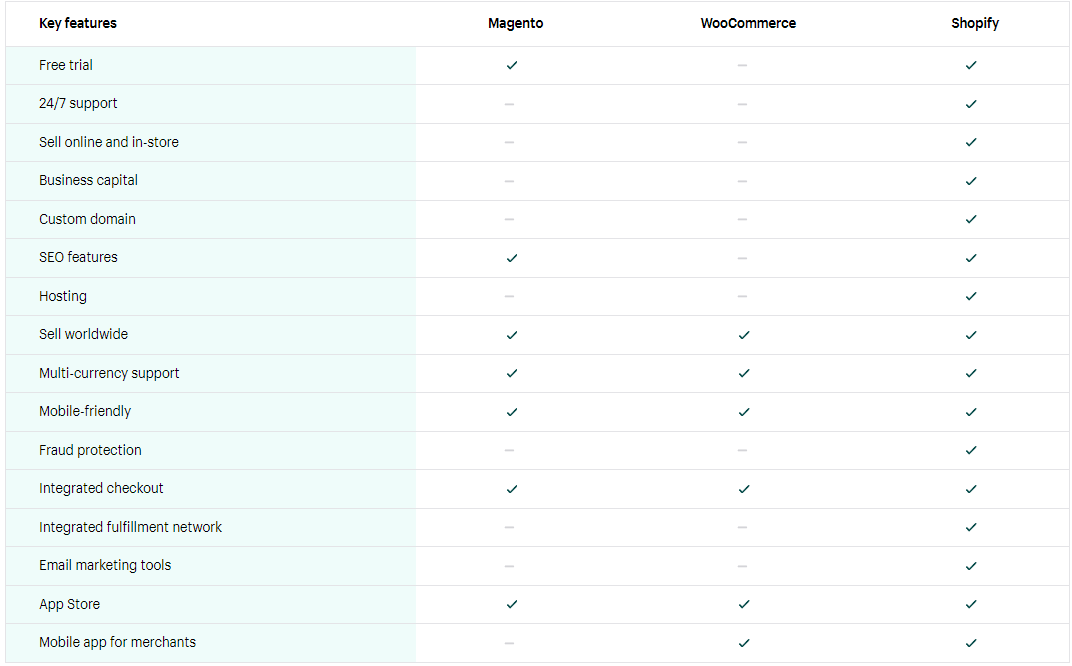The height and width of the screenshot is (666, 1072).
Task: Select the Free trial row label
Action: pos(66,65)
